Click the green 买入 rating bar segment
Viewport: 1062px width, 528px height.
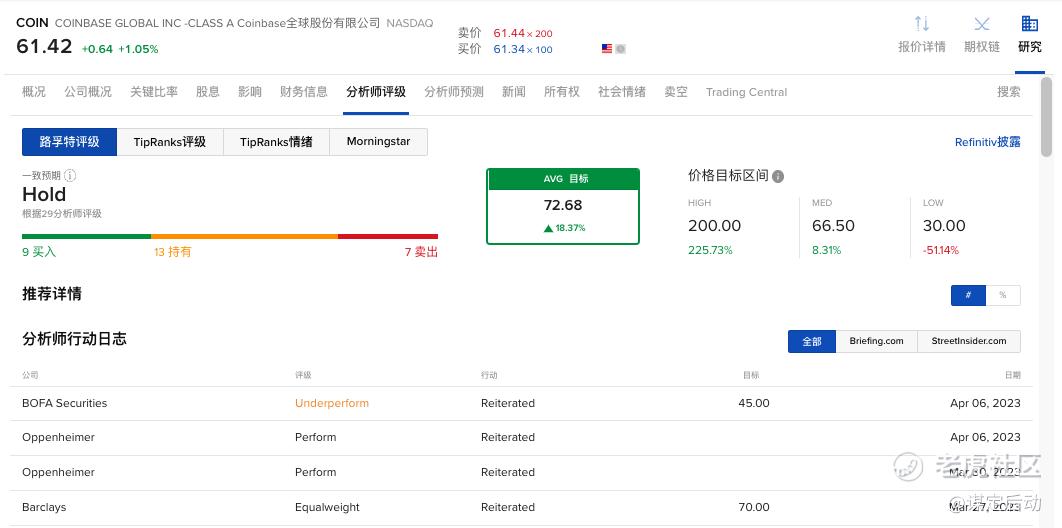point(87,236)
